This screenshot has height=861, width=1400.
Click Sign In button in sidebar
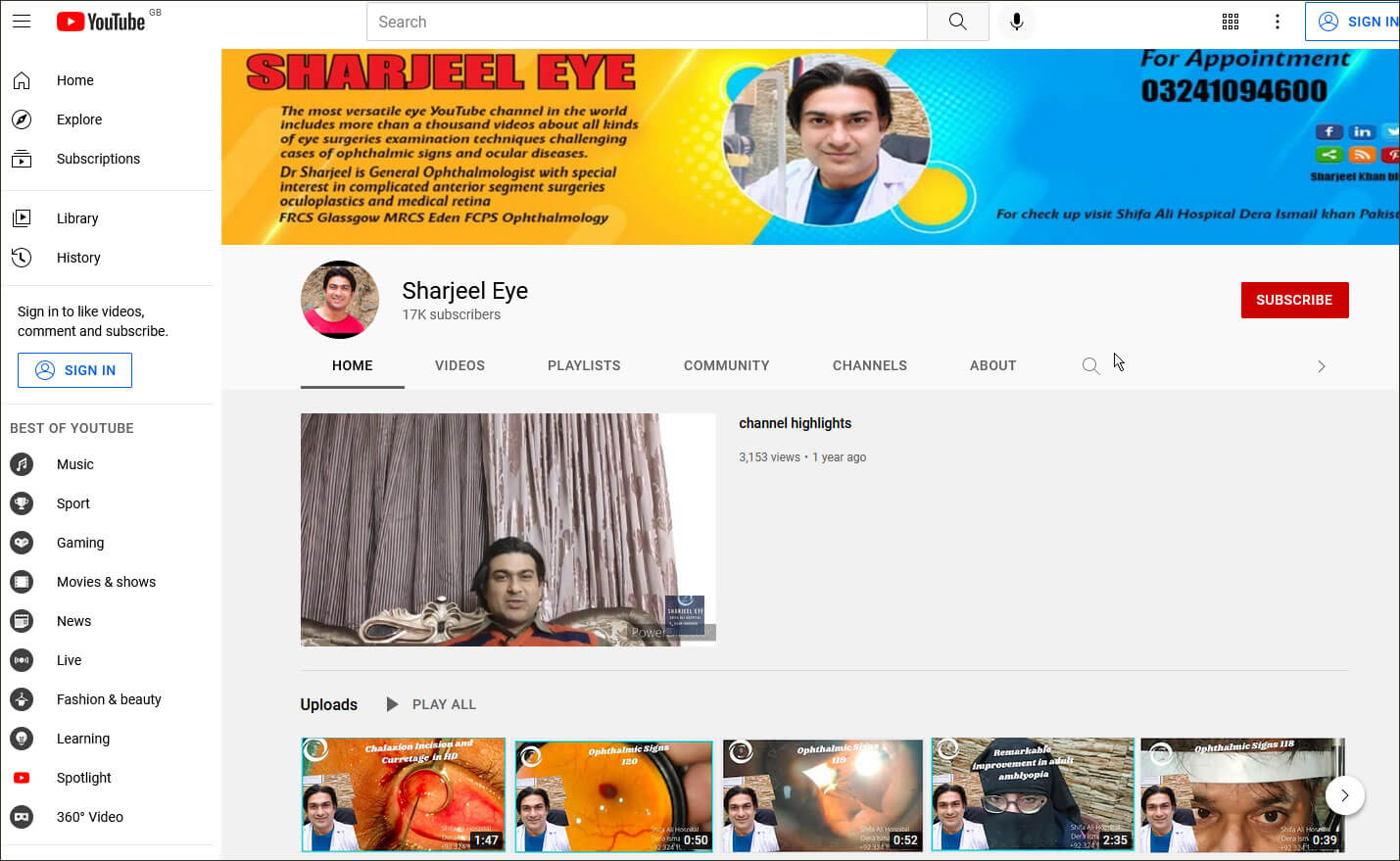(74, 370)
